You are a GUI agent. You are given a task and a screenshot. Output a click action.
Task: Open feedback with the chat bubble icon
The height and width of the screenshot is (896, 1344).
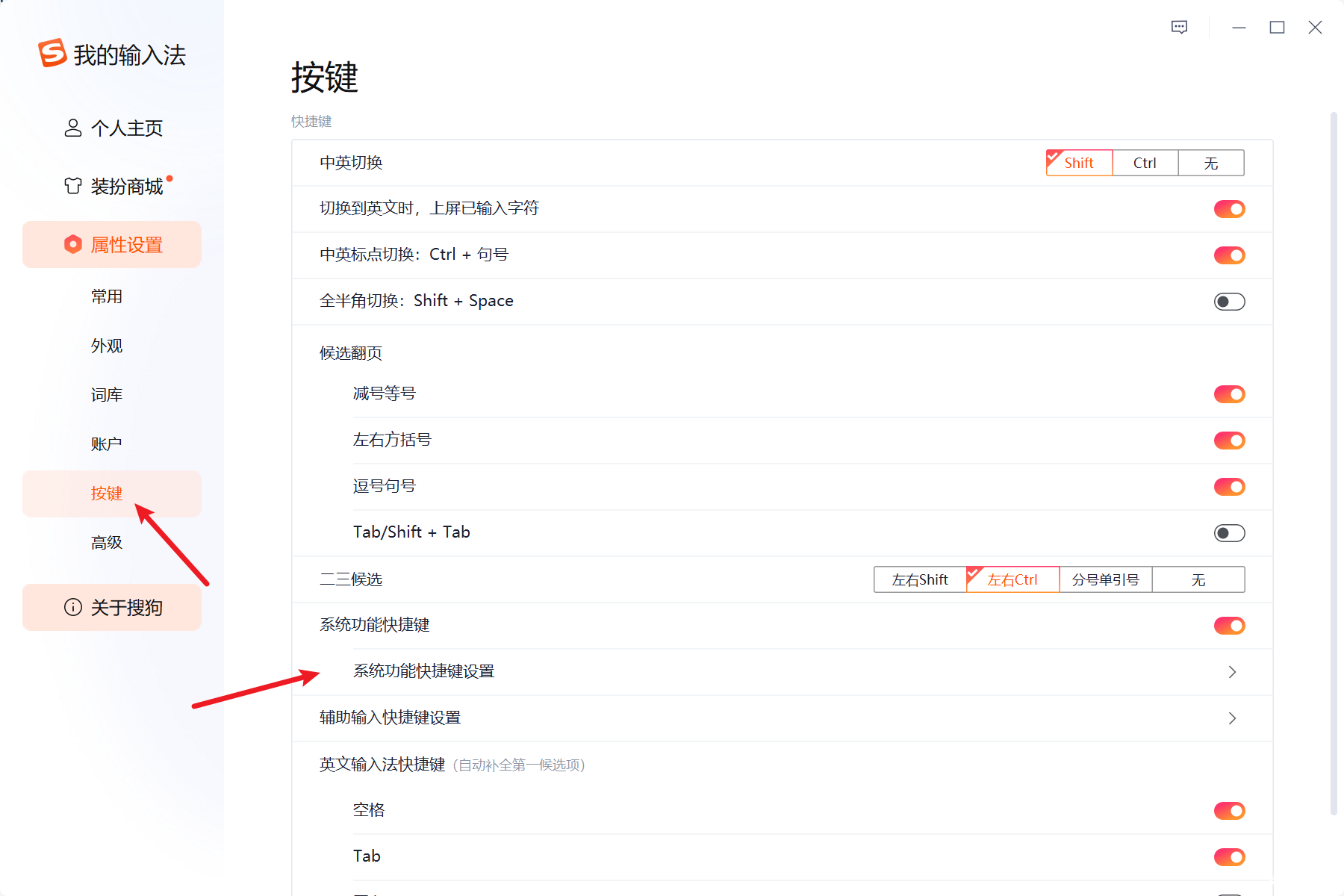1180,27
